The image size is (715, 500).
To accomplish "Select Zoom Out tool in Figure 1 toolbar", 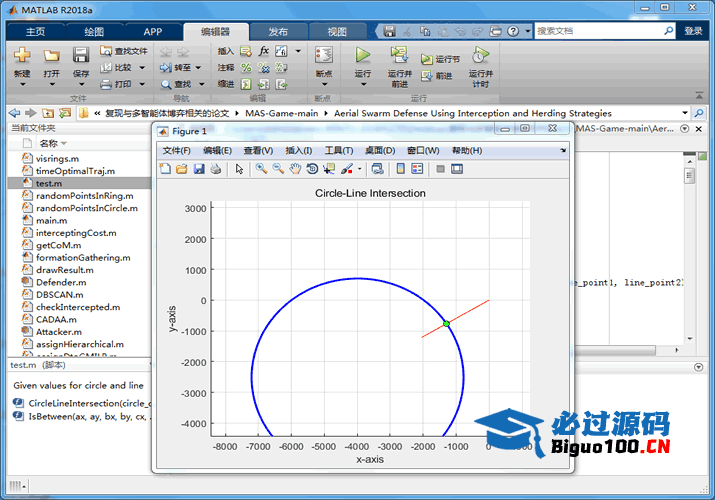I will (x=278, y=169).
